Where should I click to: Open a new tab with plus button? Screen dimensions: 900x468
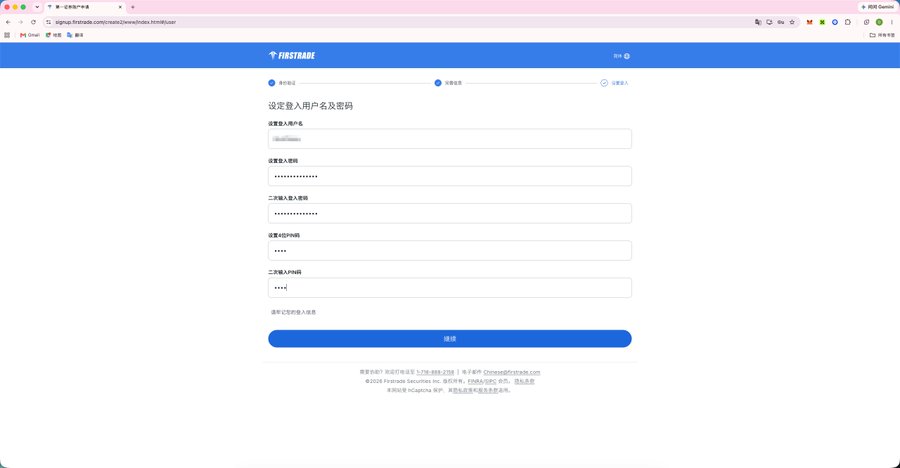click(x=133, y=7)
